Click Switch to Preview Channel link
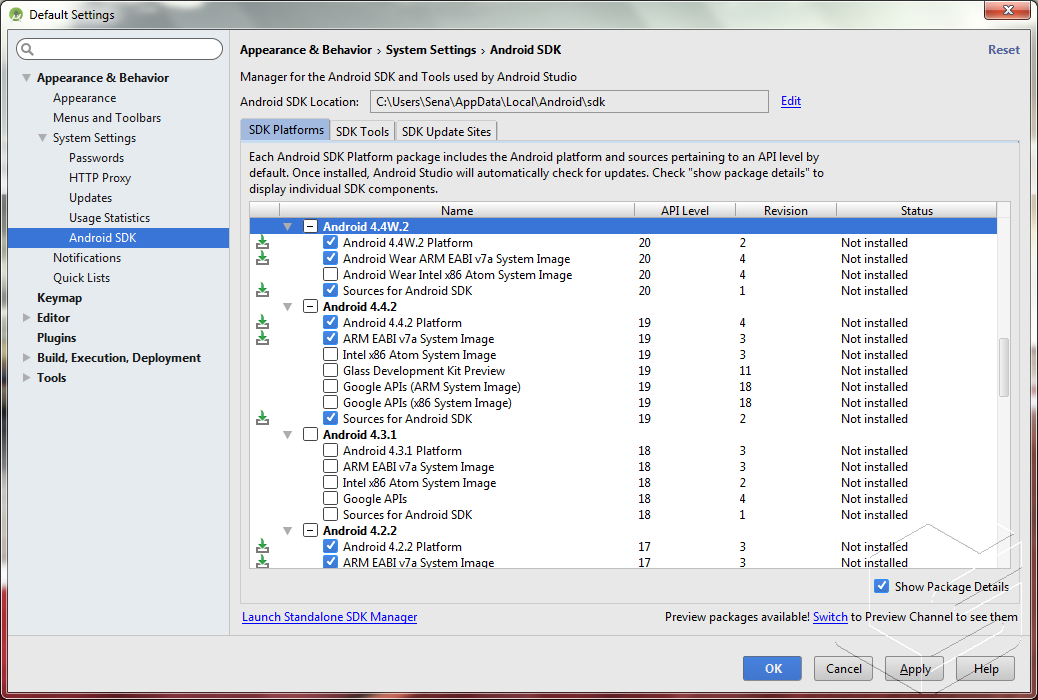Image resolution: width=1038 pixels, height=700 pixels. pos(830,617)
